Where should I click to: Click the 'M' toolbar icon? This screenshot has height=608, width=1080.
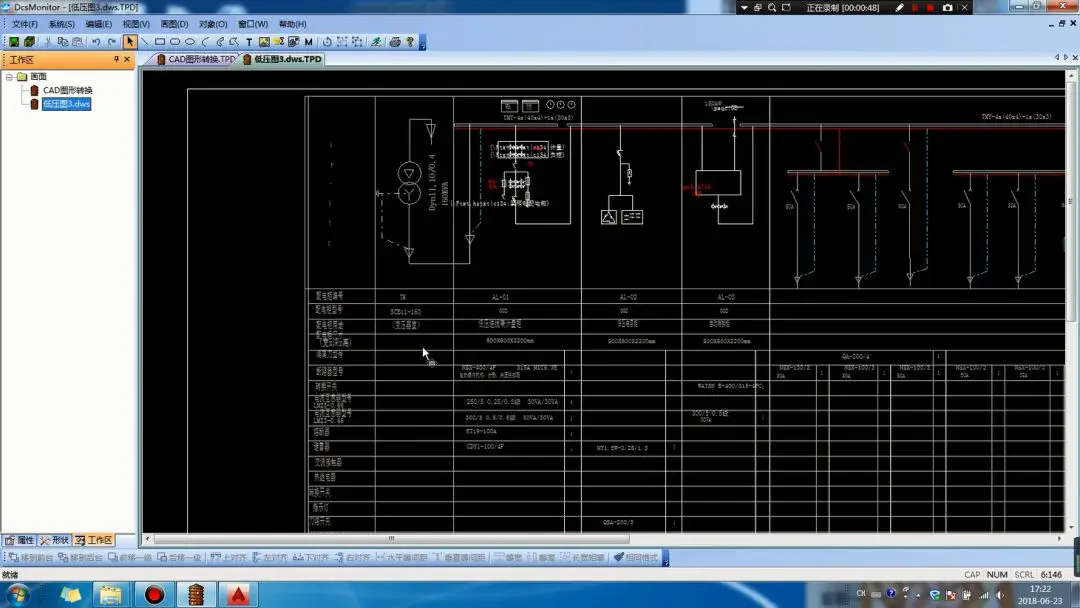click(x=309, y=42)
